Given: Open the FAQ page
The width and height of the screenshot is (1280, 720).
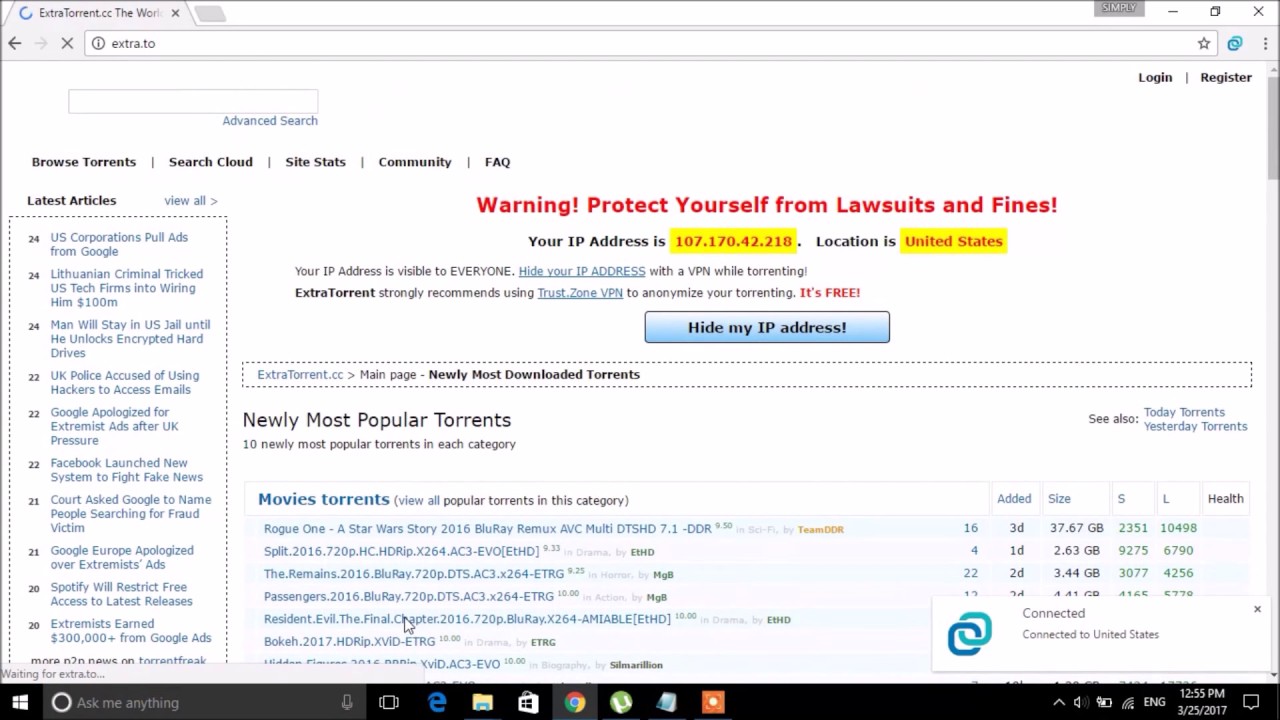Looking at the screenshot, I should coord(497,162).
